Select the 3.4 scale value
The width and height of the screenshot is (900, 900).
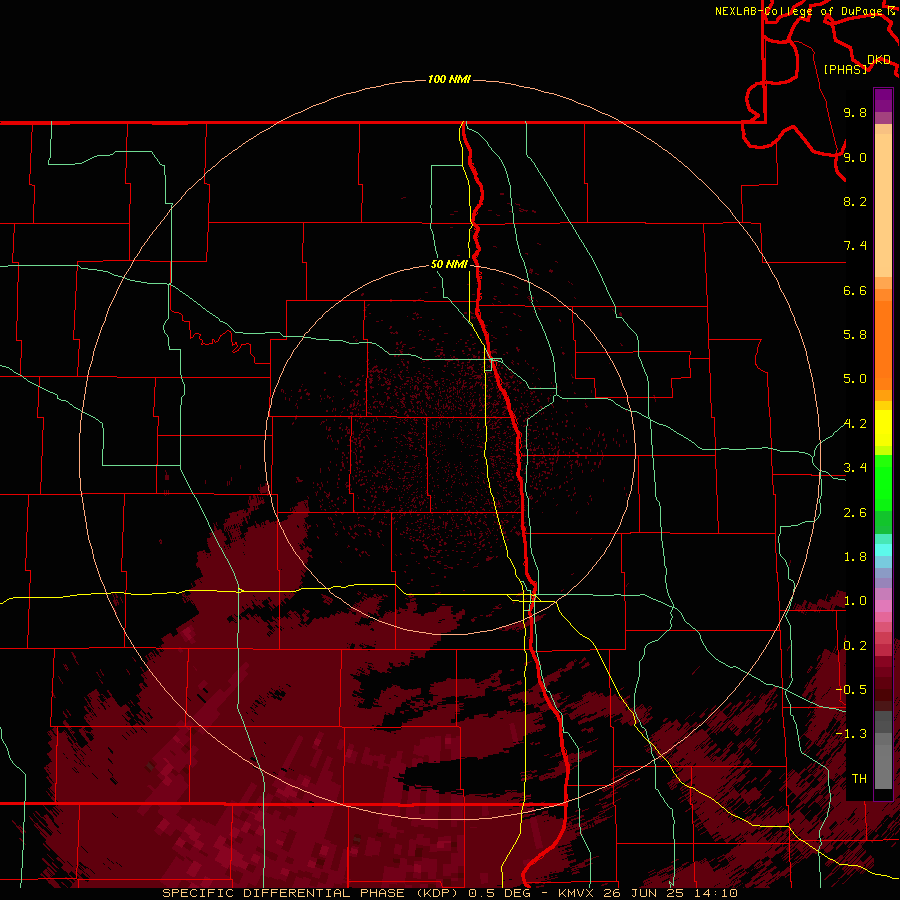click(x=855, y=468)
